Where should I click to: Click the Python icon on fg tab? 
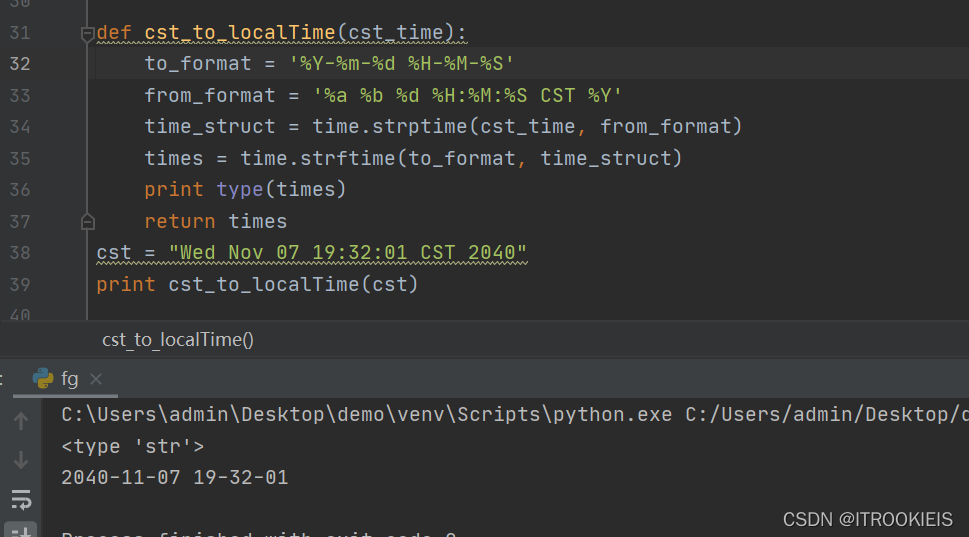(x=43, y=378)
